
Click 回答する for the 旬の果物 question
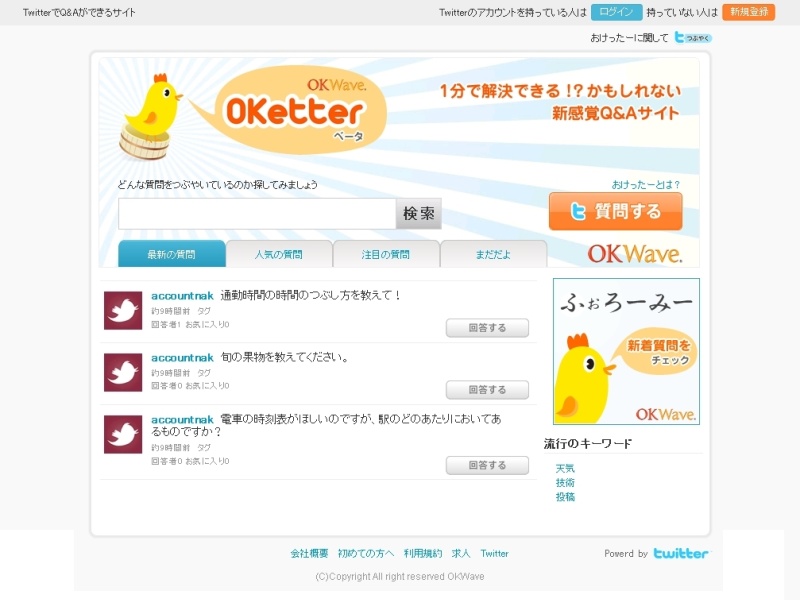pos(487,390)
